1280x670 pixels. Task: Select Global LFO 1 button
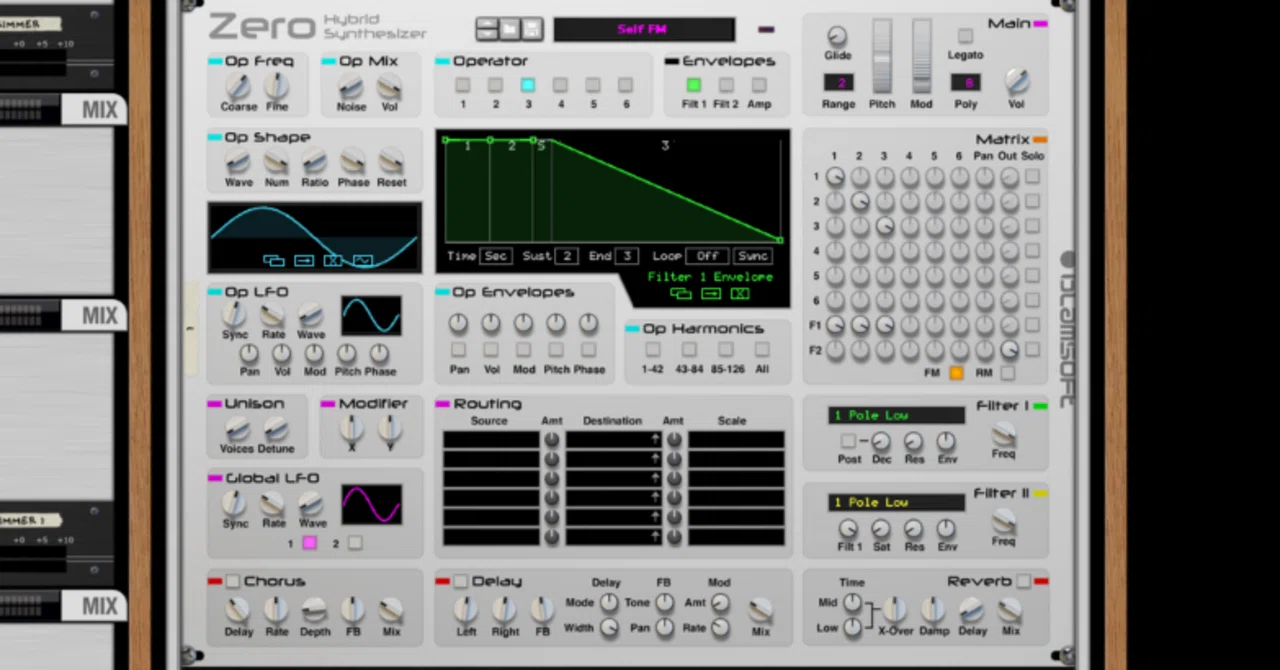click(310, 543)
